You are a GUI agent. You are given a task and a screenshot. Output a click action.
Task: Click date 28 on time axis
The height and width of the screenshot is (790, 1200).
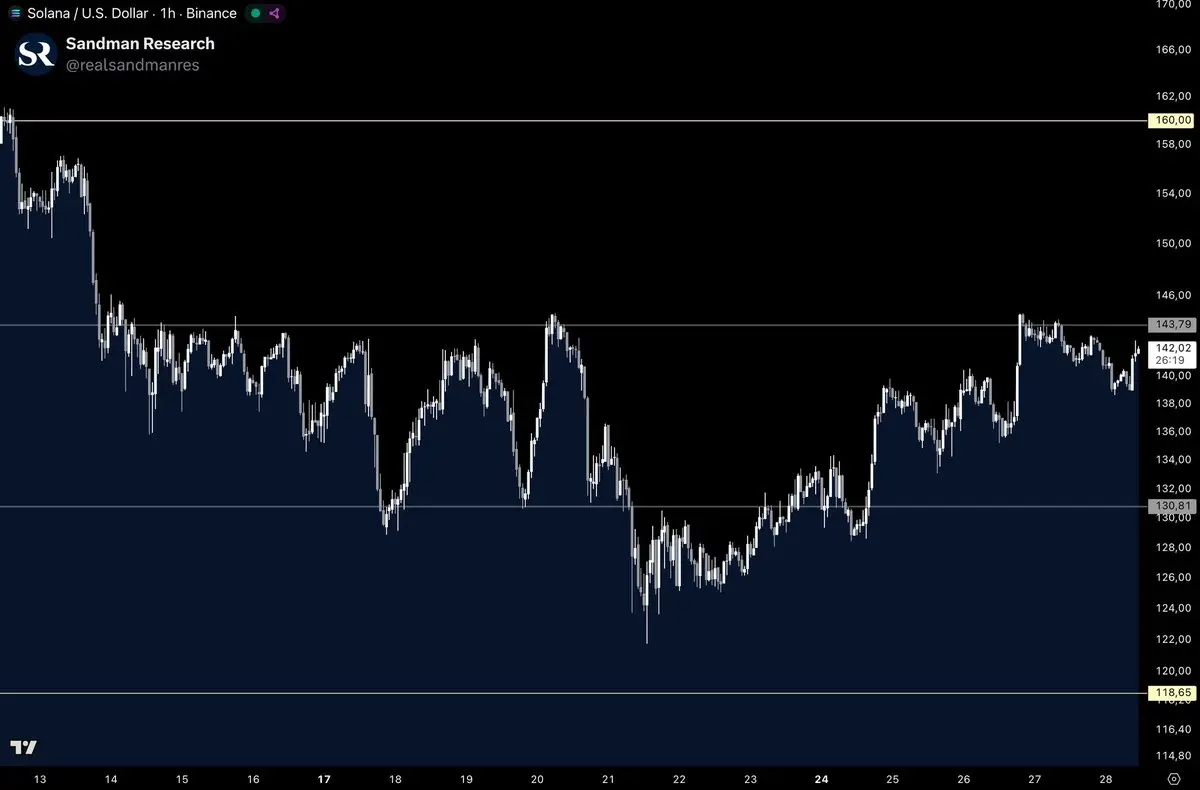(x=1106, y=779)
